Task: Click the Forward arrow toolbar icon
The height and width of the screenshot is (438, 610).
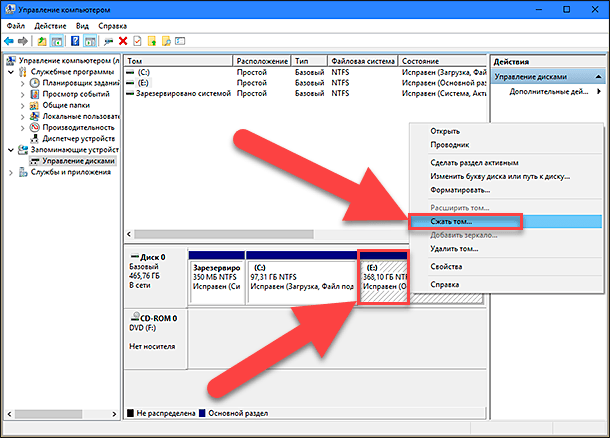Action: point(23,41)
